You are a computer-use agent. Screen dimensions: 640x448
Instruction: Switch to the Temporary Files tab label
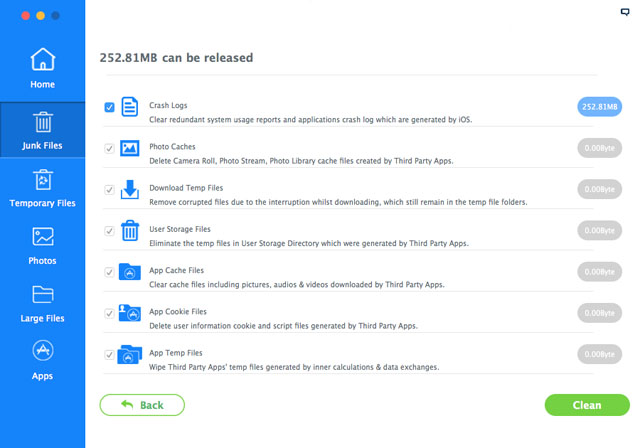click(x=42, y=203)
